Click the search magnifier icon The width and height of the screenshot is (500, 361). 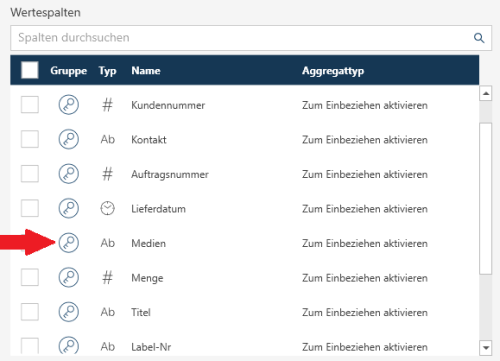click(x=479, y=38)
